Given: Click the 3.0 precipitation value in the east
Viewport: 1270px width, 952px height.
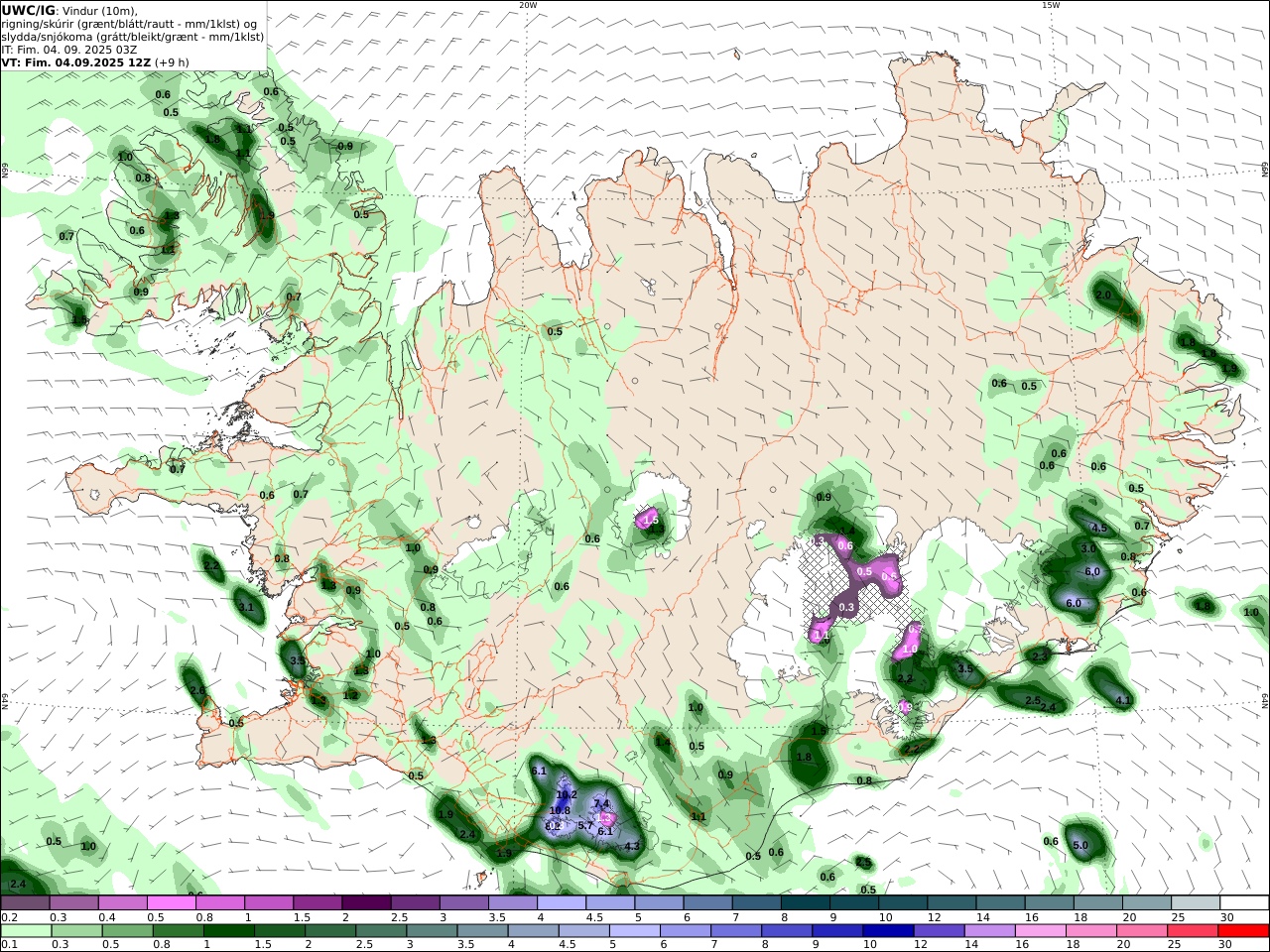Looking at the screenshot, I should pyautogui.click(x=1088, y=548).
